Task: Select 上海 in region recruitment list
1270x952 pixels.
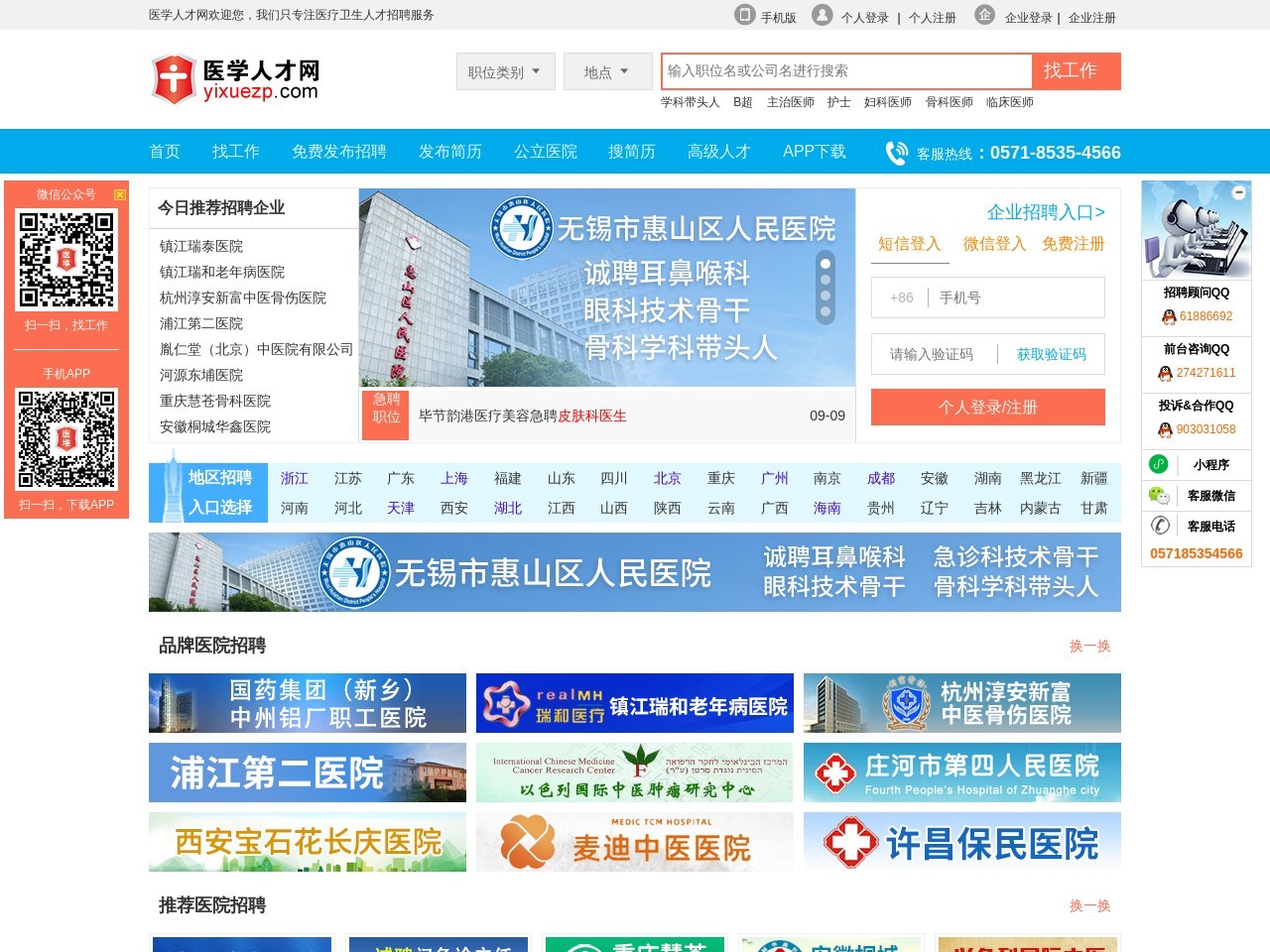Action: 454,478
